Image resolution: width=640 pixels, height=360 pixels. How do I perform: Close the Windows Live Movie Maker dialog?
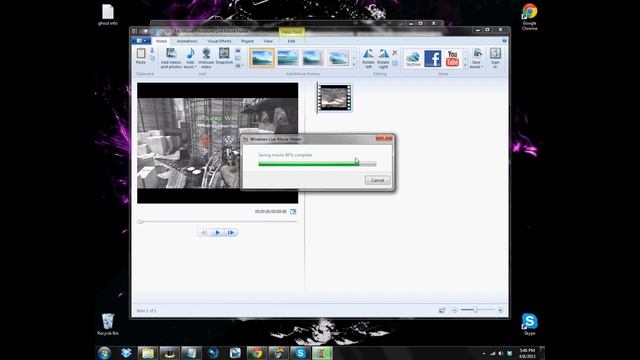tap(384, 139)
